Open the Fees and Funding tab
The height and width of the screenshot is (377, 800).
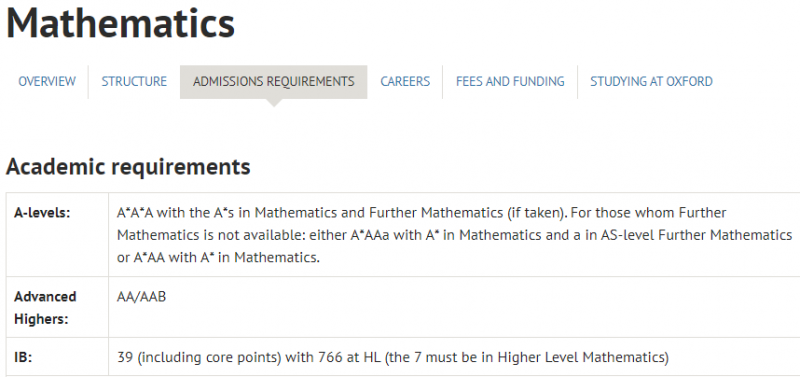510,82
